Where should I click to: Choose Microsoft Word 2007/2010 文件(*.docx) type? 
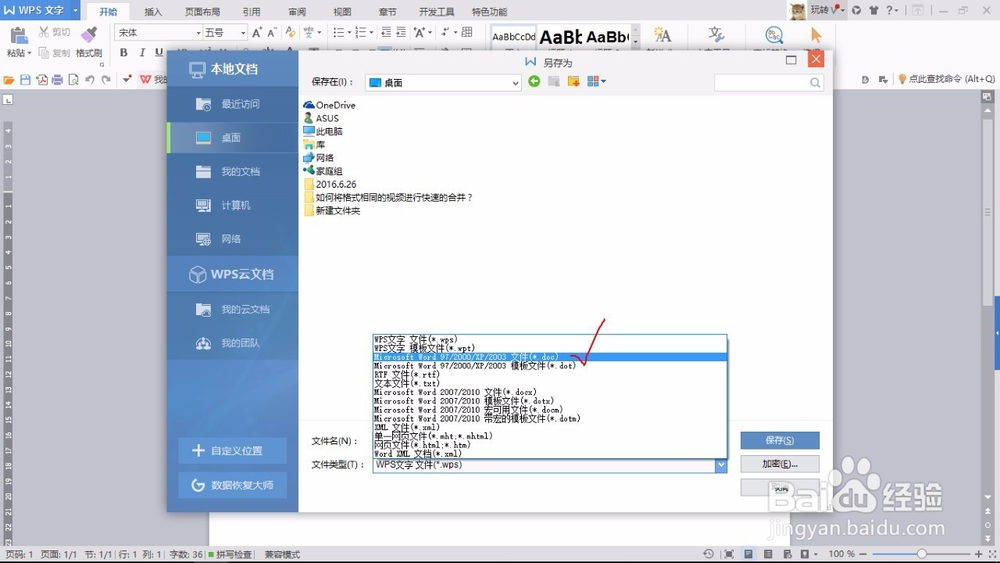point(550,392)
